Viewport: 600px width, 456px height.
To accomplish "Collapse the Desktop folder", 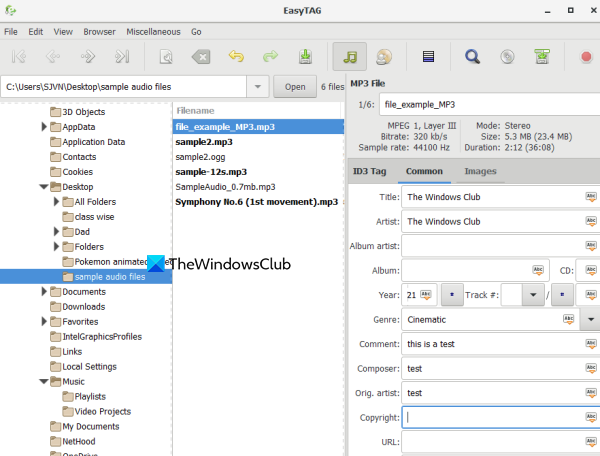I will coord(44,187).
